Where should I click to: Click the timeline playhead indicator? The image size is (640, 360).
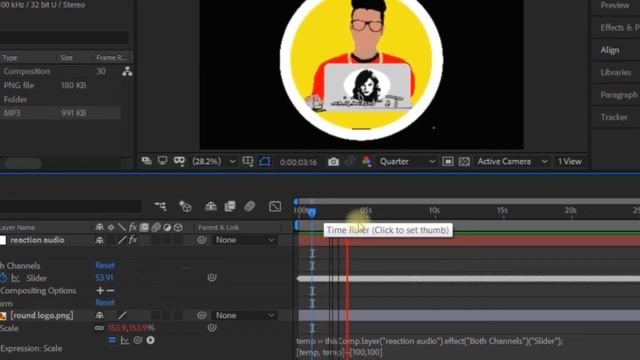[311, 213]
